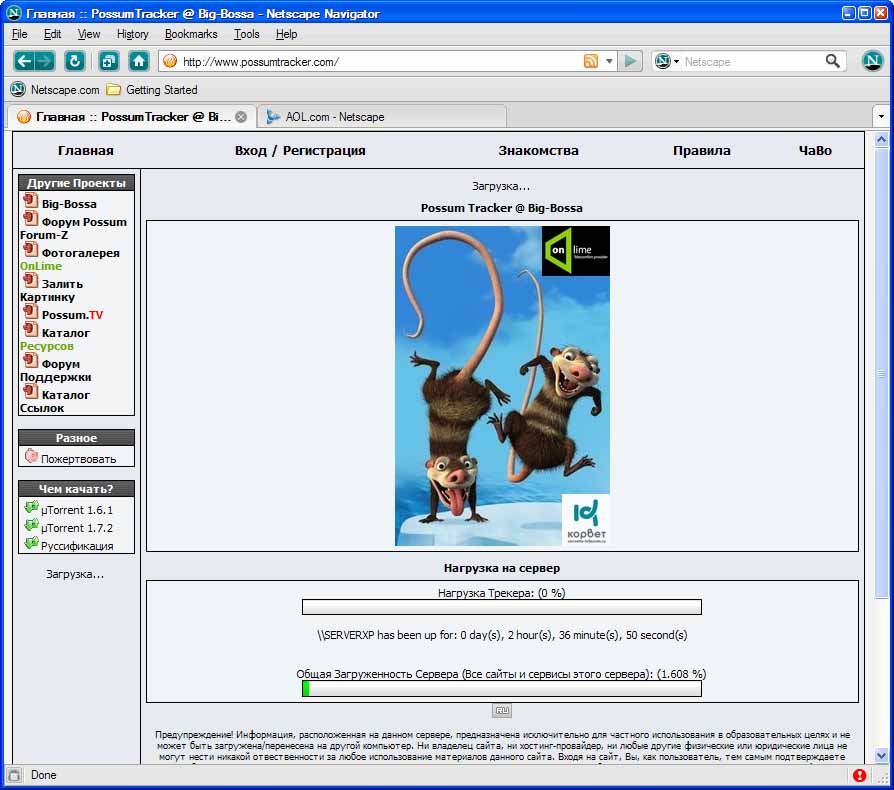The width and height of the screenshot is (894, 790).
Task: Open the list all tabs dropdown
Action: pos(881,117)
